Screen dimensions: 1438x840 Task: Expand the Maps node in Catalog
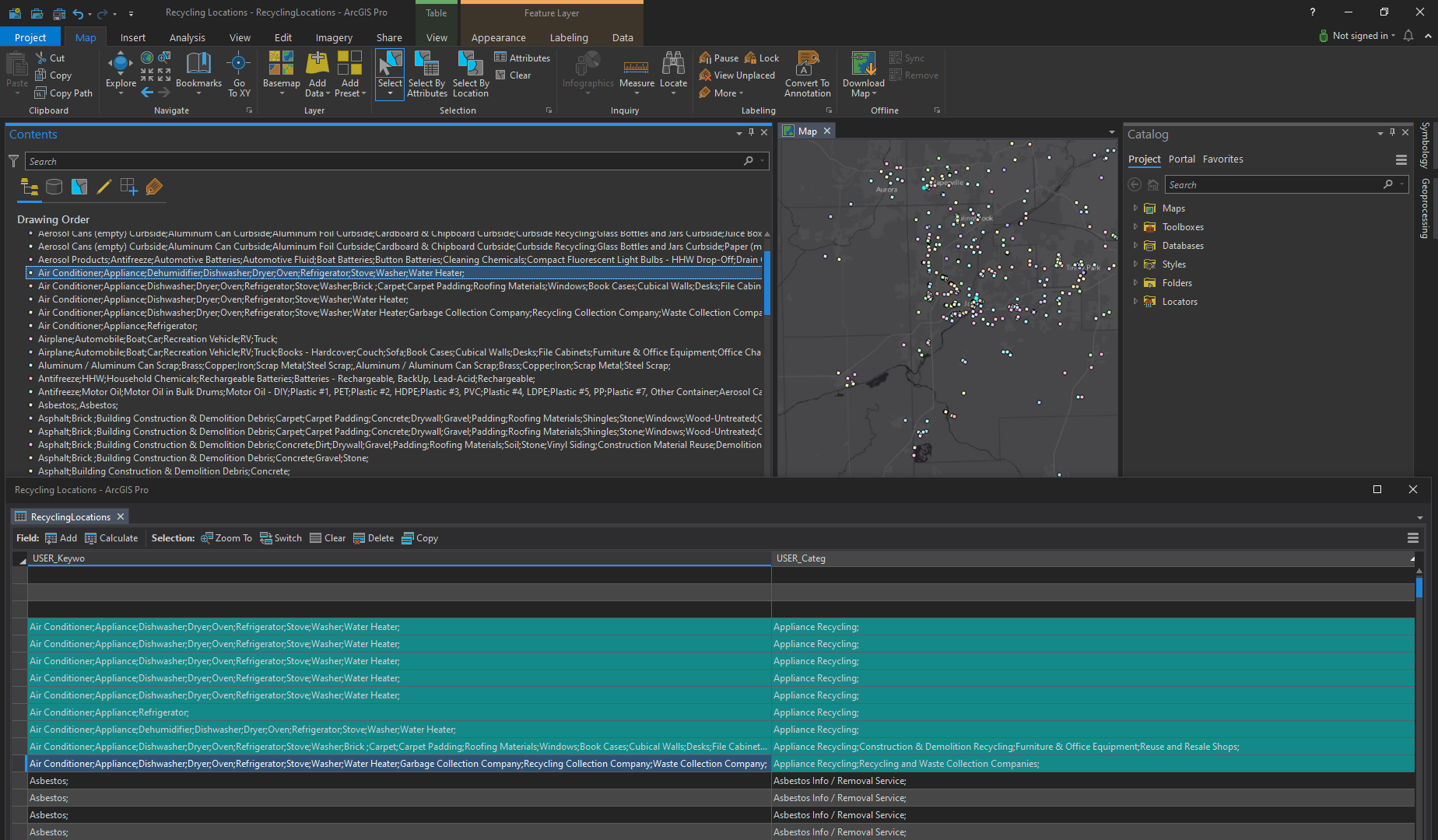click(1135, 208)
